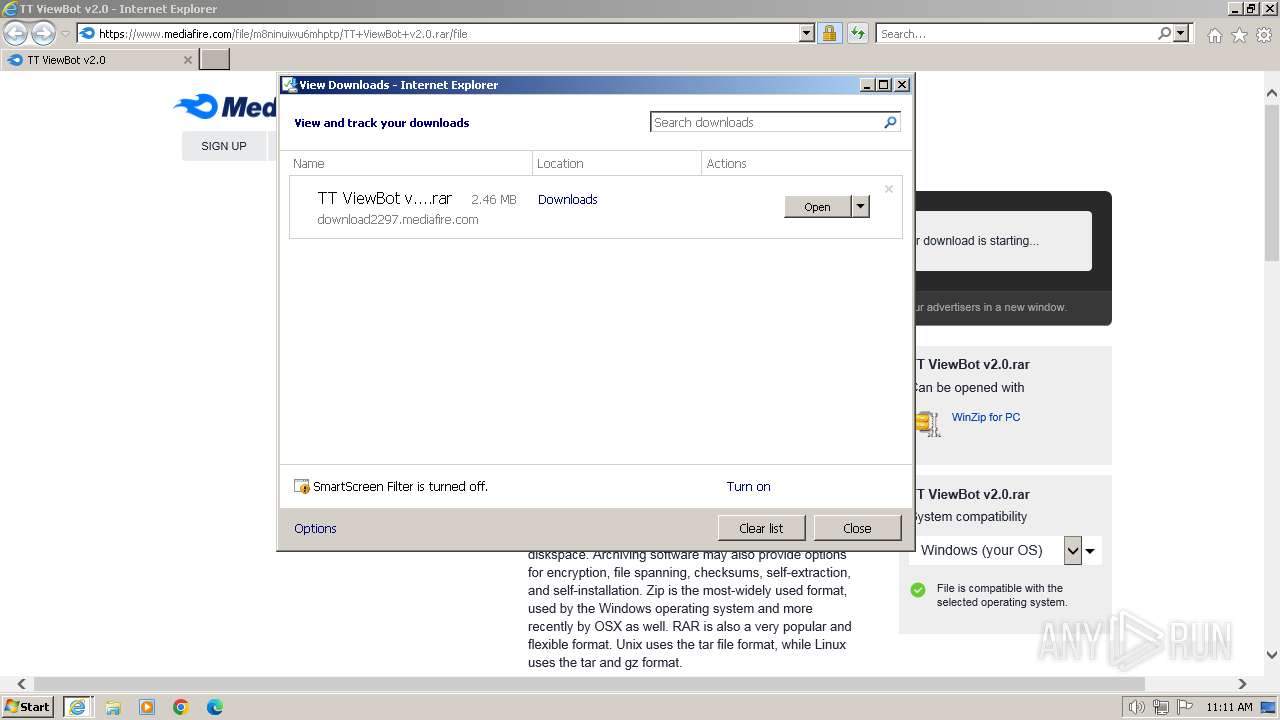The height and width of the screenshot is (720, 1280).
Task: Open the IE Tools gear icon
Action: 1264,35
